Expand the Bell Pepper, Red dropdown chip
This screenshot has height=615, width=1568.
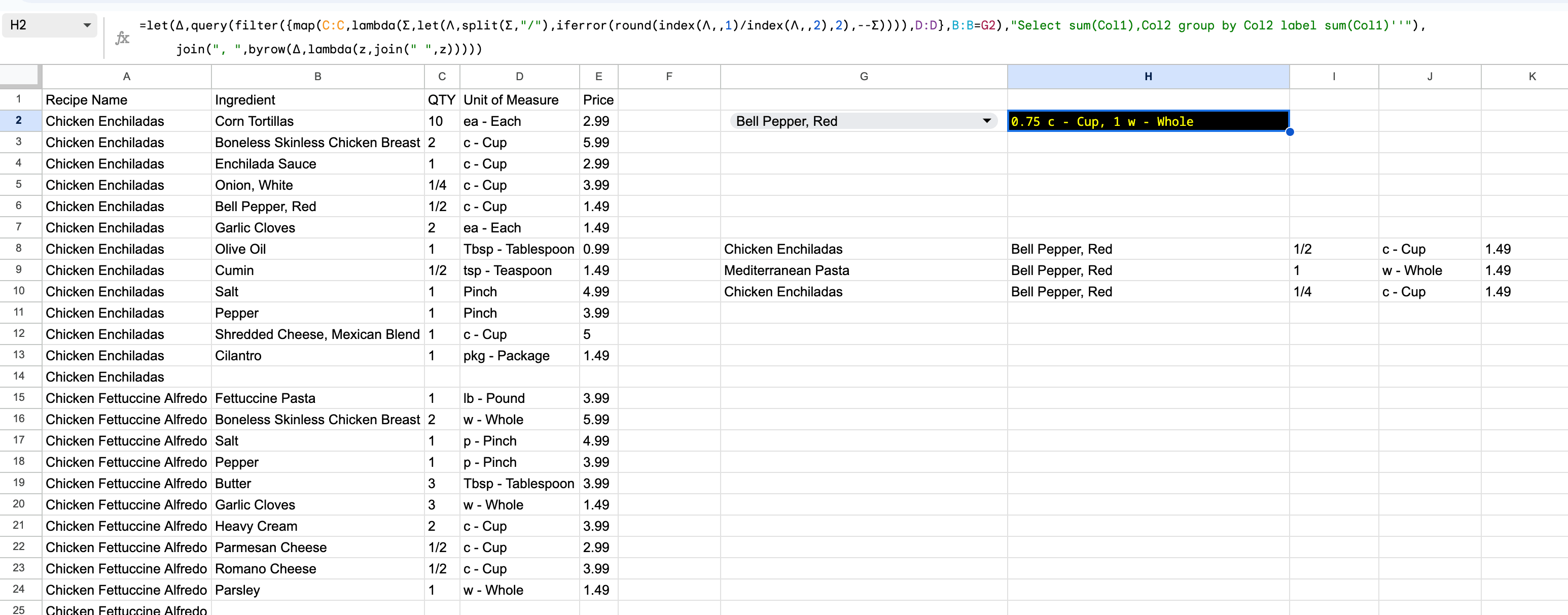click(986, 121)
